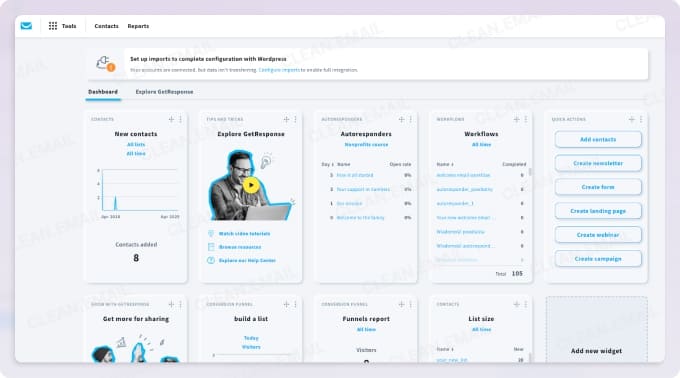Screen dimensions: 680x378
Task: Change List size All time filter
Action: [481, 329]
